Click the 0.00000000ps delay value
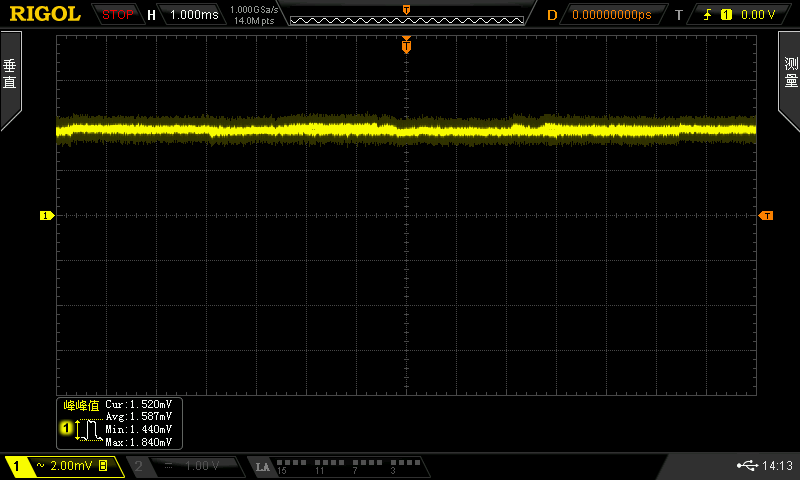 [612, 15]
